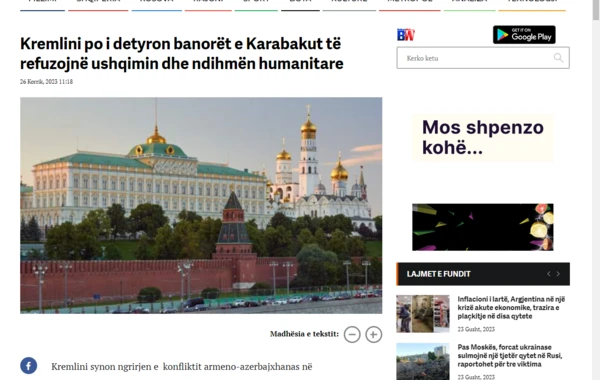Open thumbnail for Argentina inflation story
Image resolution: width=600 pixels, height=380 pixels.
tap(423, 314)
